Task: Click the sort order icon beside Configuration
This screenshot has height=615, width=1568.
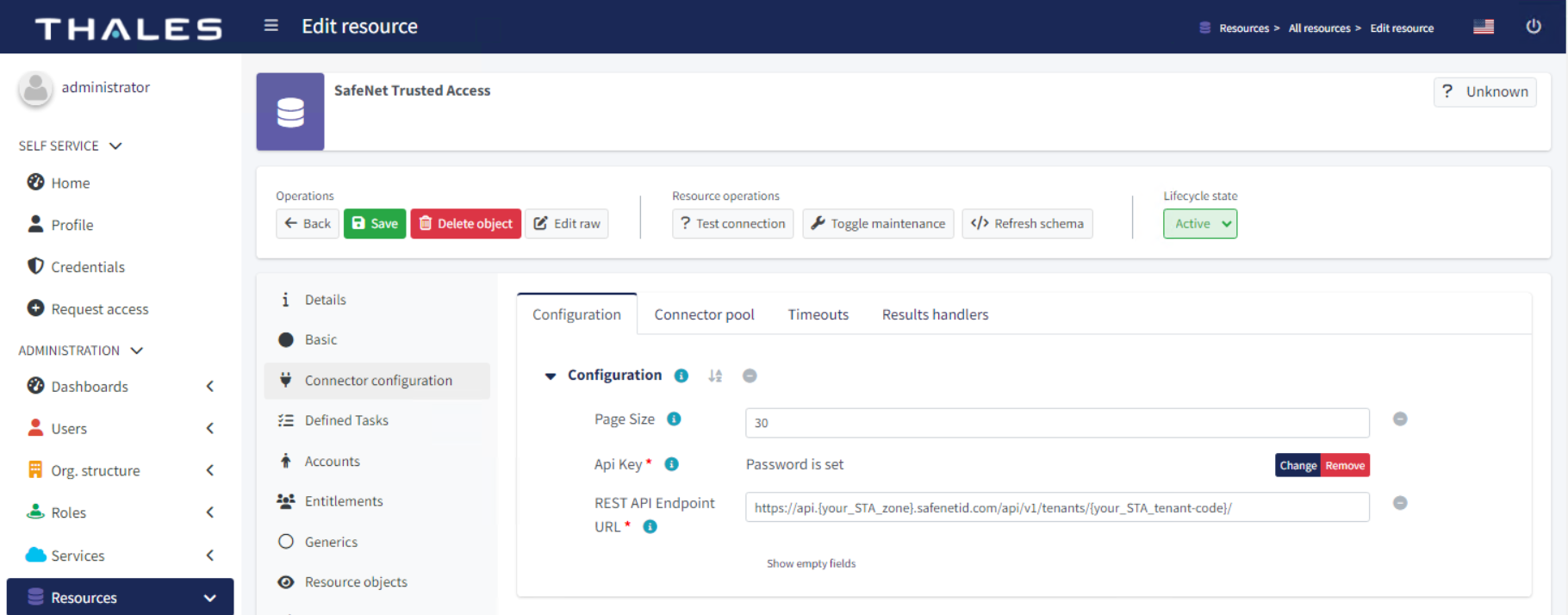Action: click(x=715, y=376)
